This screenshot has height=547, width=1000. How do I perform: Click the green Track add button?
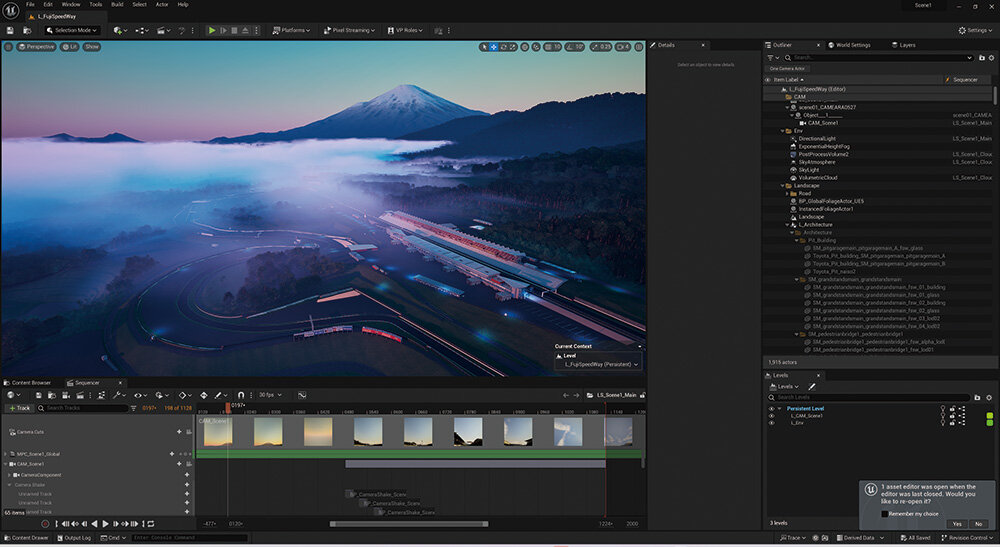19,408
